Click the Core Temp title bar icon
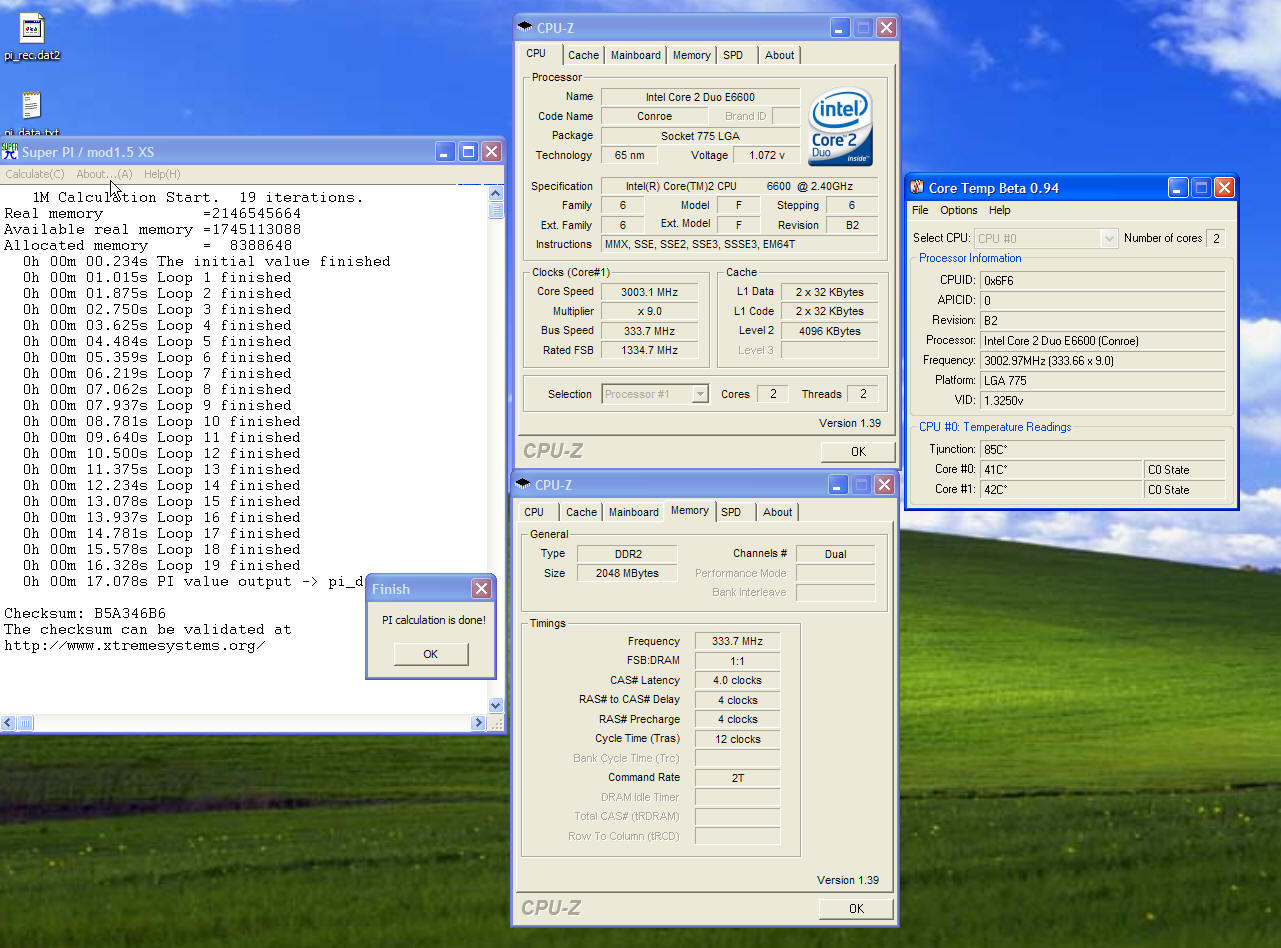1281x948 pixels. (917, 188)
